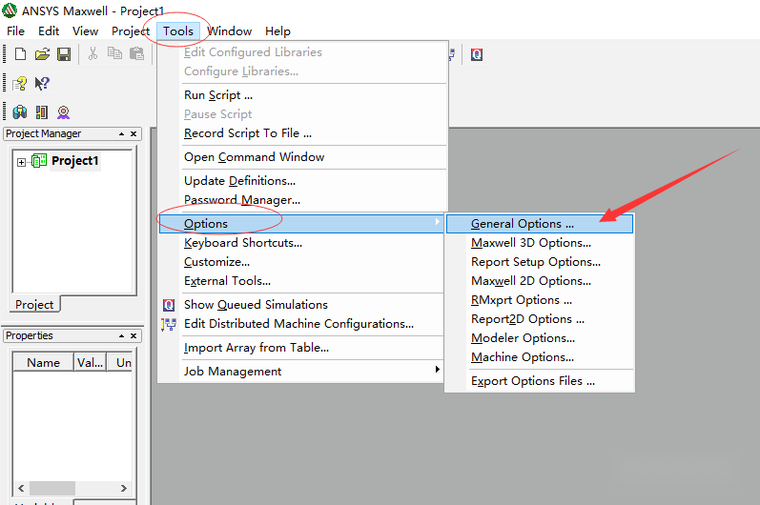Open the Window menu
760x505 pixels.
(x=229, y=31)
